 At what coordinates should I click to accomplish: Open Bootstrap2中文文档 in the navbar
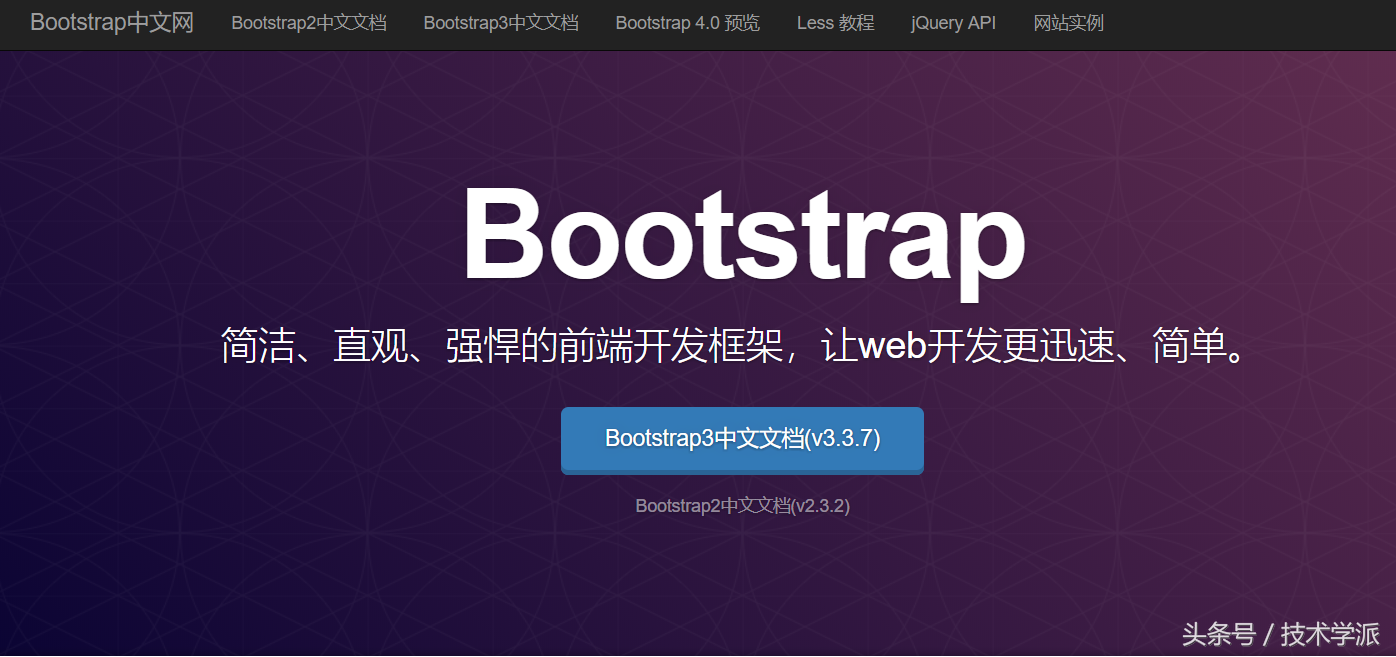(x=309, y=23)
